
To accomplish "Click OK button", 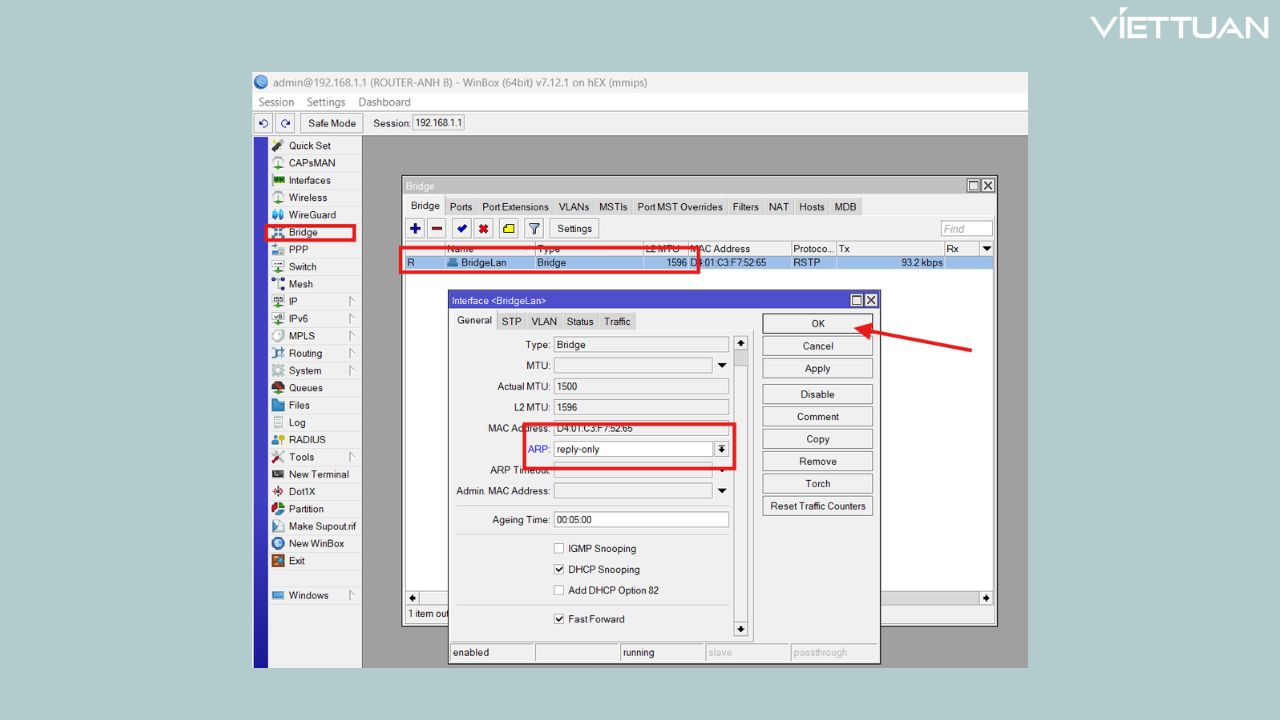I will 817,324.
